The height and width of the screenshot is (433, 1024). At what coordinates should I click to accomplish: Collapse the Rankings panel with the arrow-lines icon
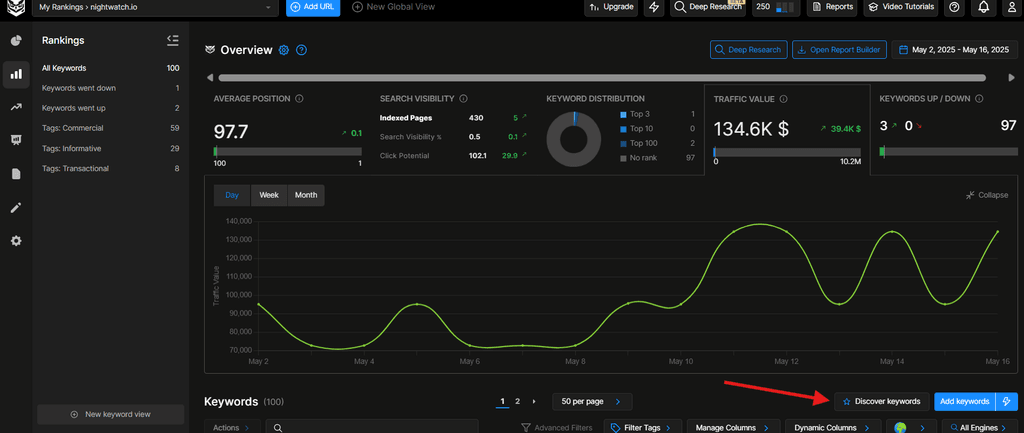pyautogui.click(x=172, y=40)
